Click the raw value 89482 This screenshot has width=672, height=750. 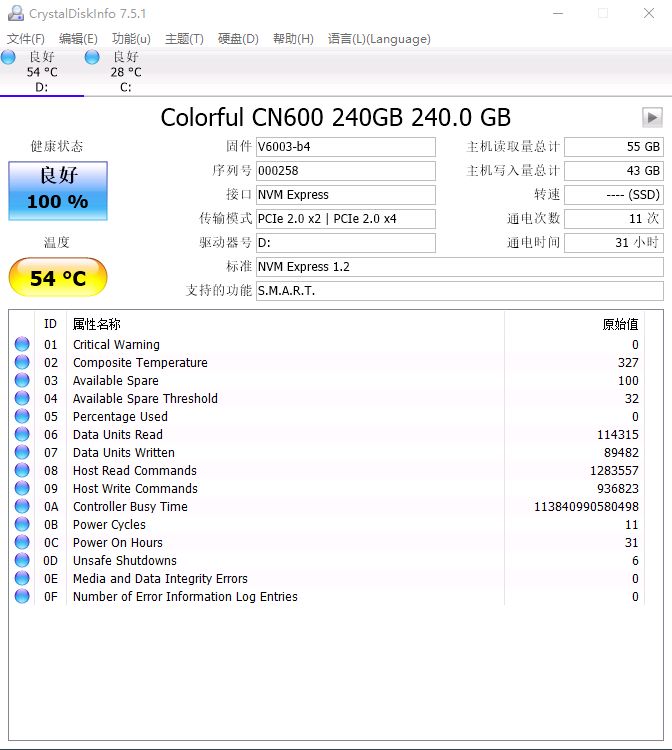pyautogui.click(x=621, y=452)
